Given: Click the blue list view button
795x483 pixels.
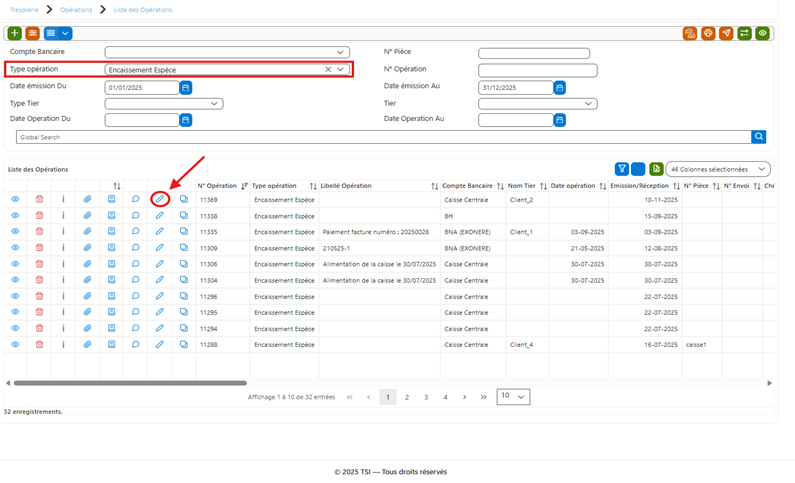Looking at the screenshot, I should pos(51,33).
